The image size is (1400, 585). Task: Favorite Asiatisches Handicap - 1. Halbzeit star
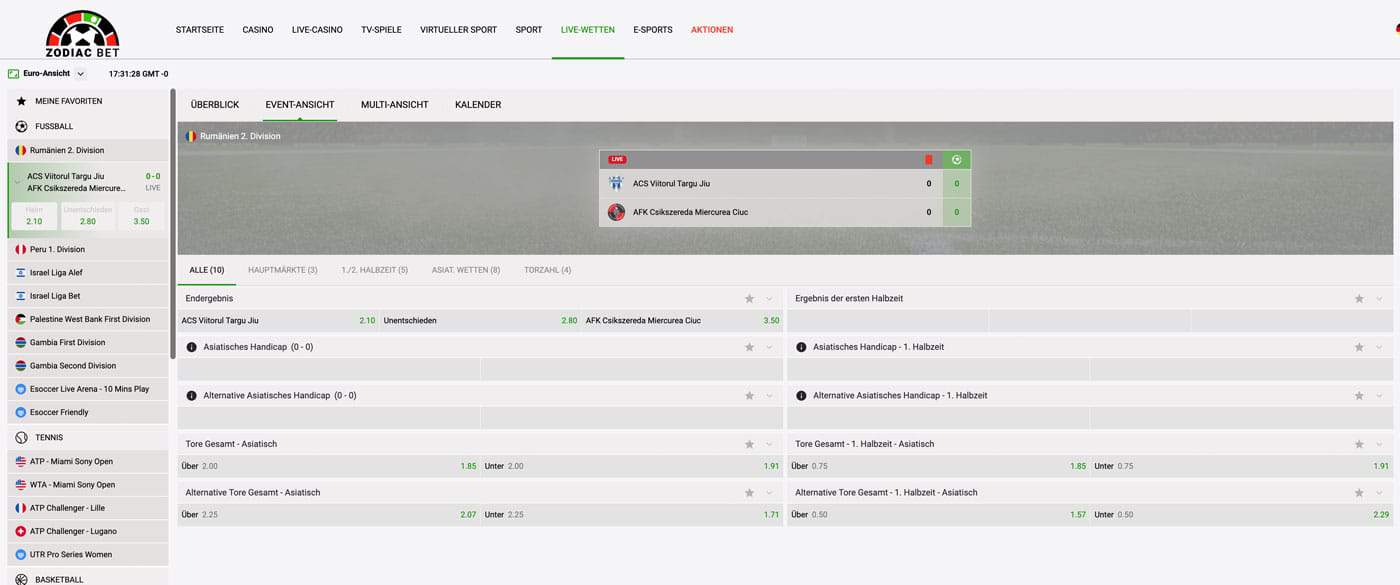1359,347
